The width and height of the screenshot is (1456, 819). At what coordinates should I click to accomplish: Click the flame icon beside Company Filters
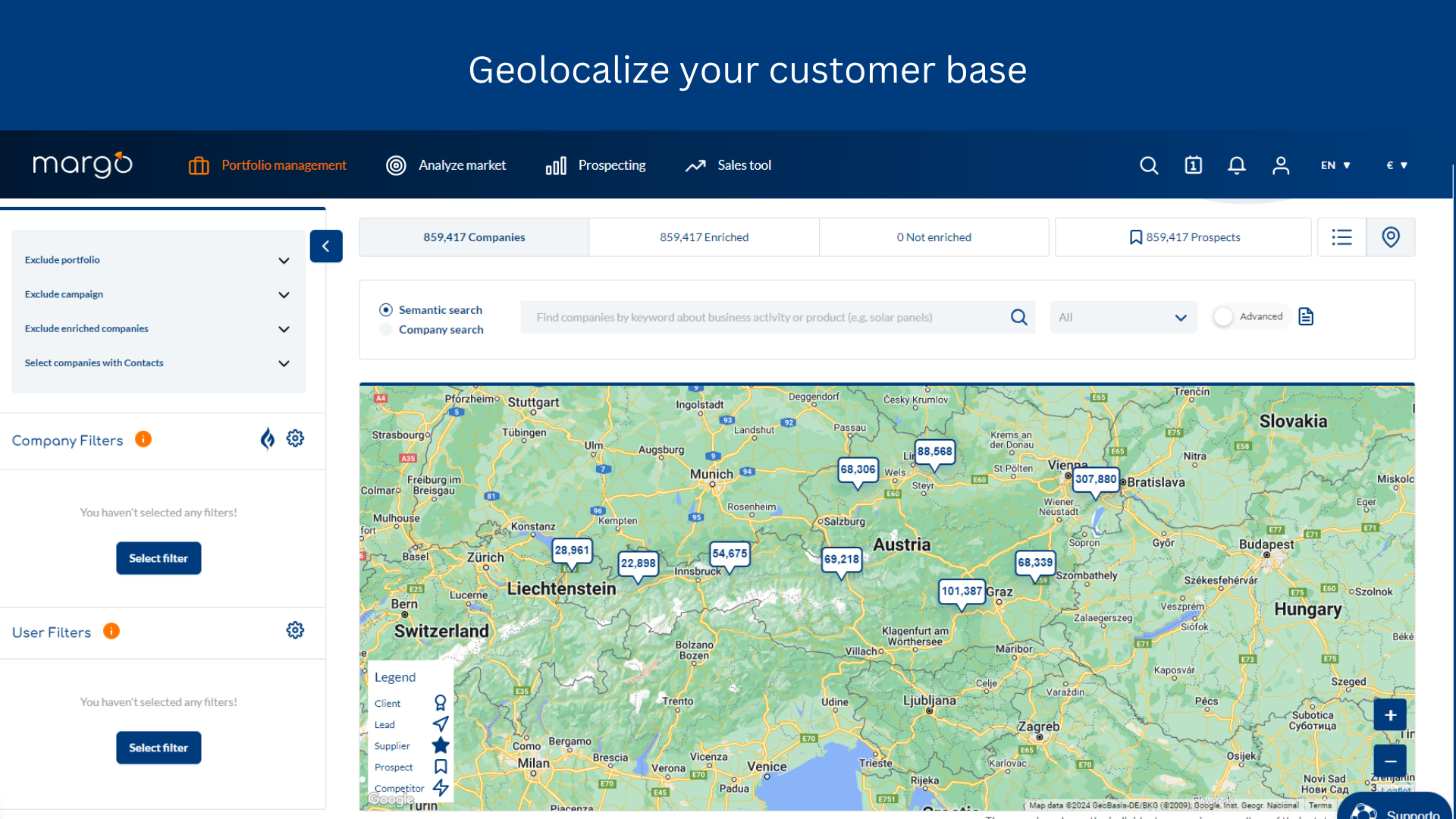point(267,438)
